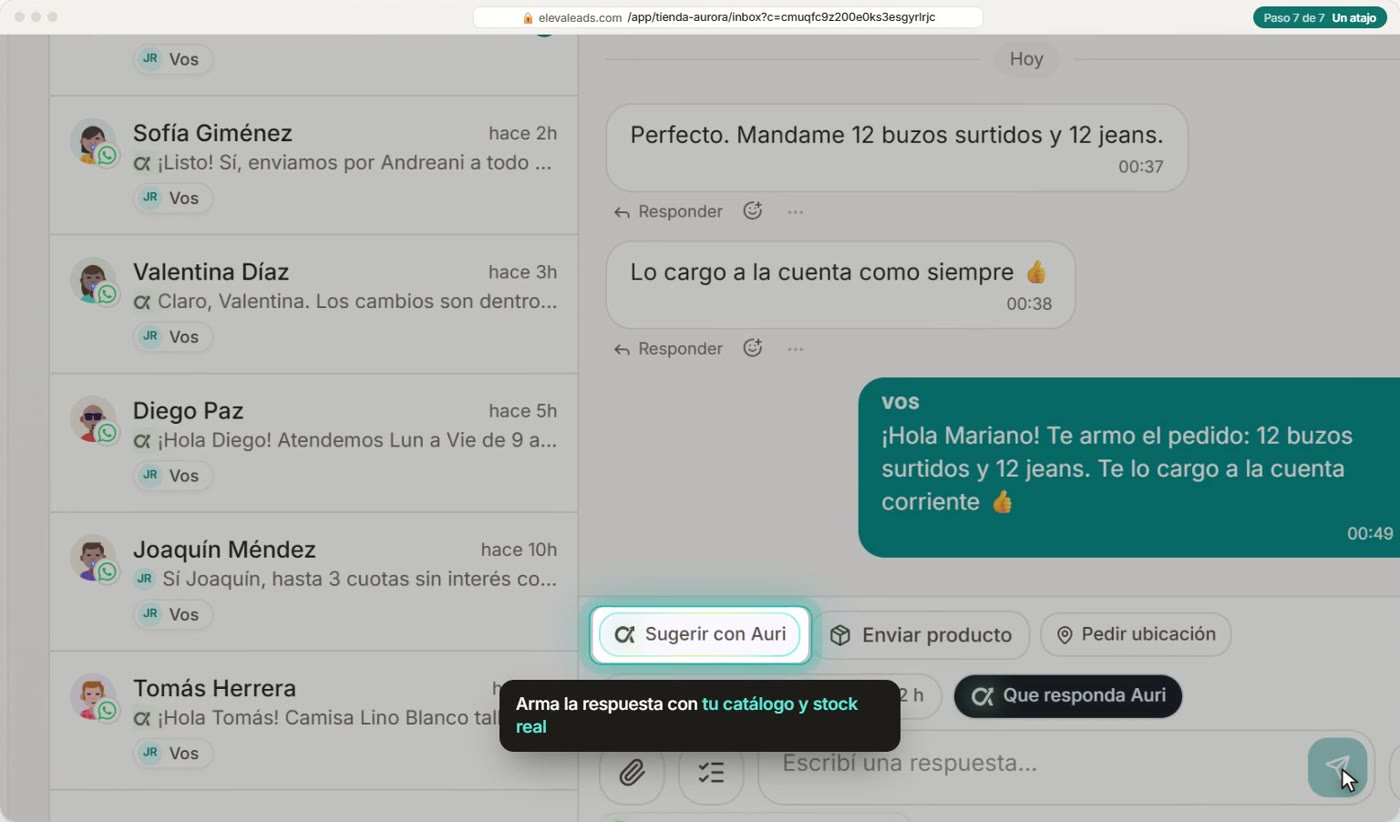
Task: Click the Vos assignee chip under Valentina Díaz
Action: pyautogui.click(x=173, y=337)
